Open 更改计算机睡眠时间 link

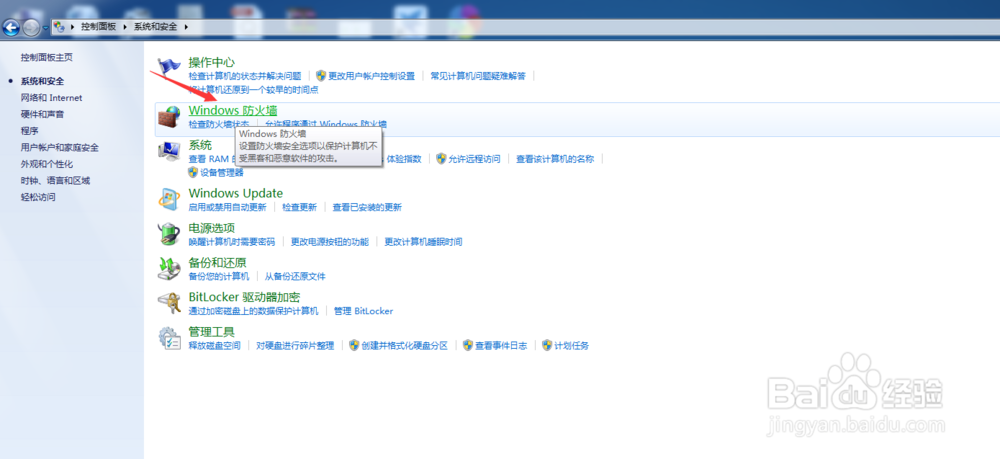pyautogui.click(x=423, y=242)
